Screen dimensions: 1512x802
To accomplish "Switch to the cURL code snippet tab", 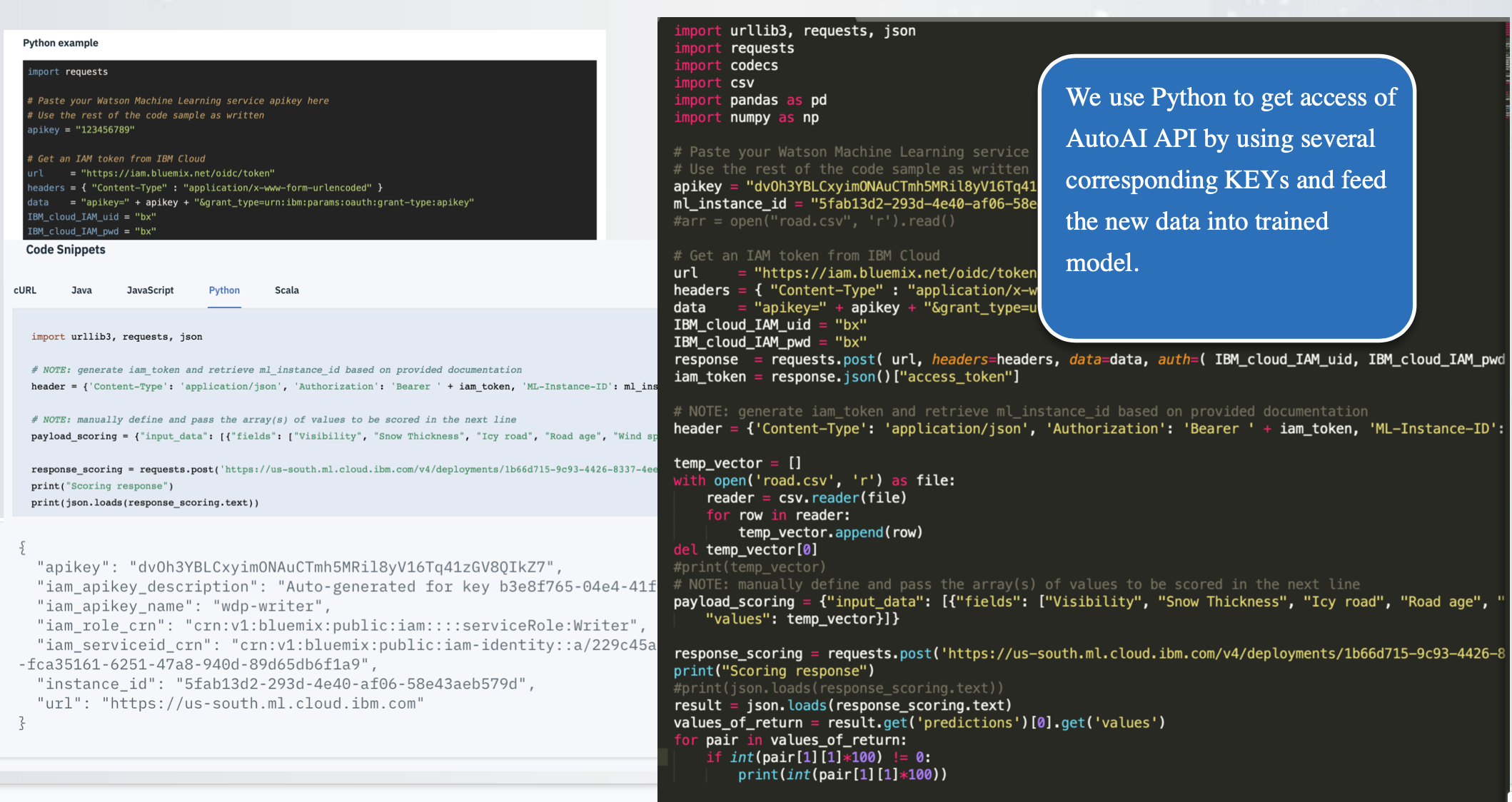I will (25, 290).
